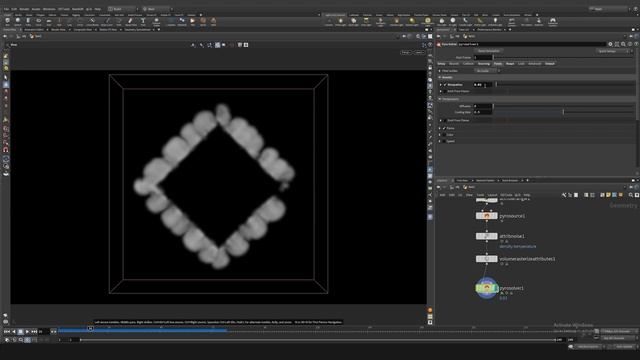Select the Helix shelf tool
Image resolution: width=640 pixels, height=360 pixels.
[213, 21]
